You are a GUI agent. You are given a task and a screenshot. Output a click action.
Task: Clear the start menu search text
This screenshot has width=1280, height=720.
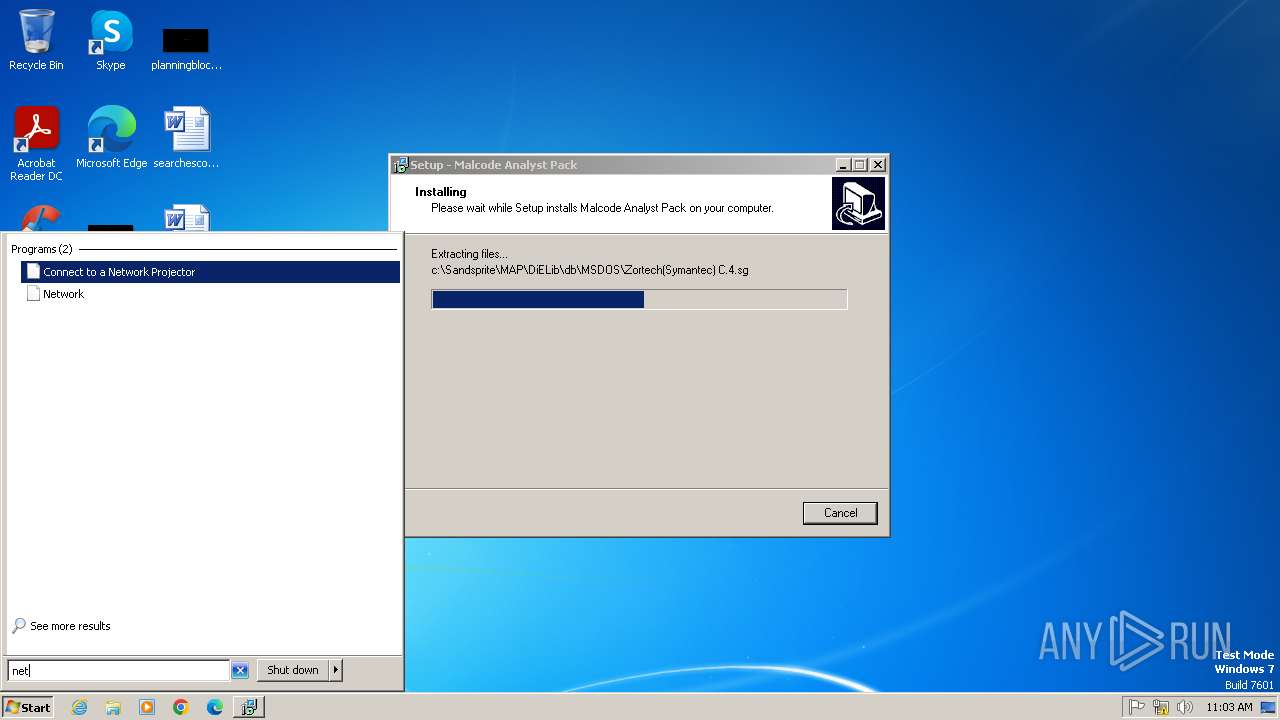pos(240,671)
